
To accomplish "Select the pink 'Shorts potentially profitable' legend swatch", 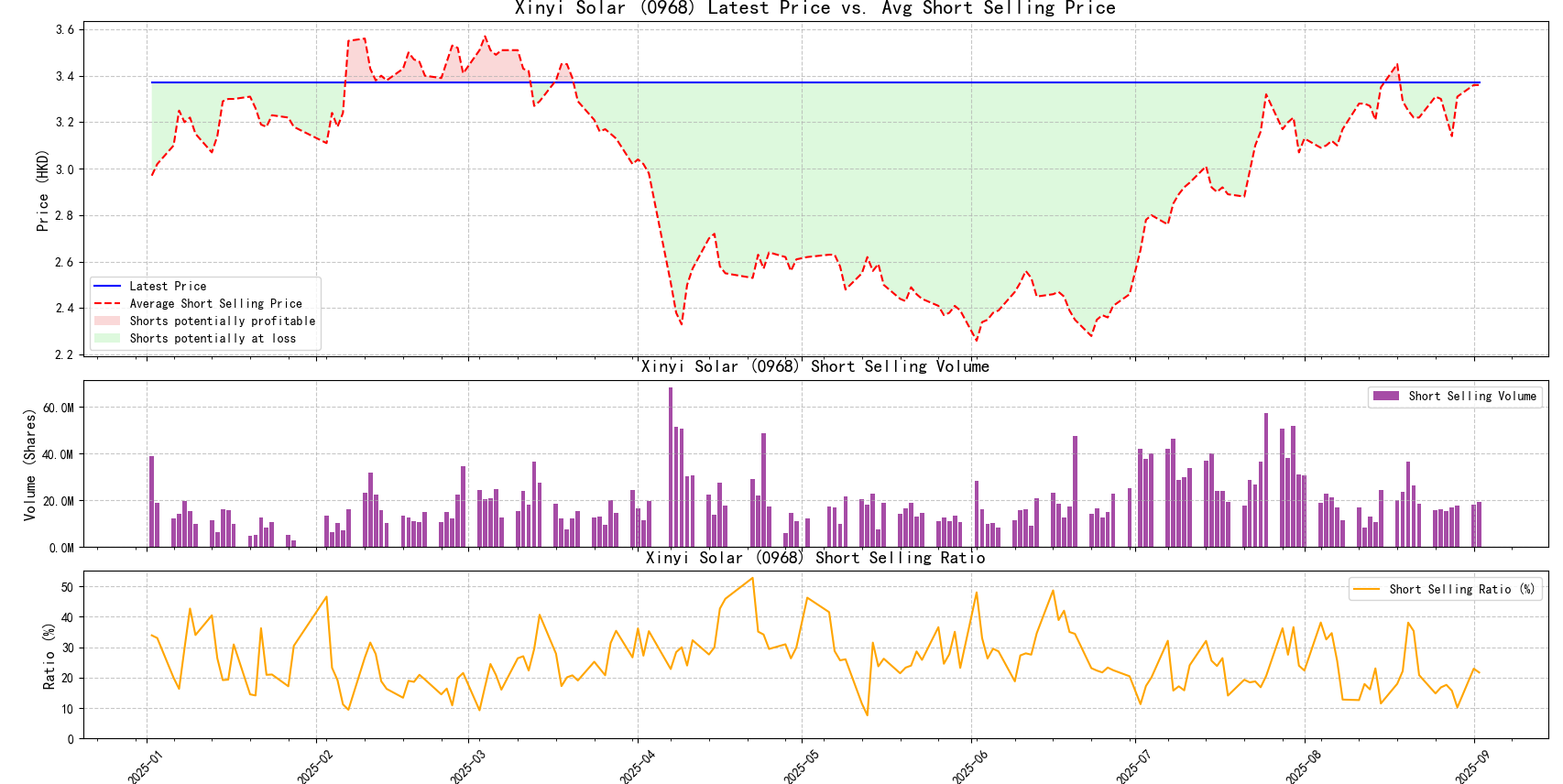I will (107, 321).
